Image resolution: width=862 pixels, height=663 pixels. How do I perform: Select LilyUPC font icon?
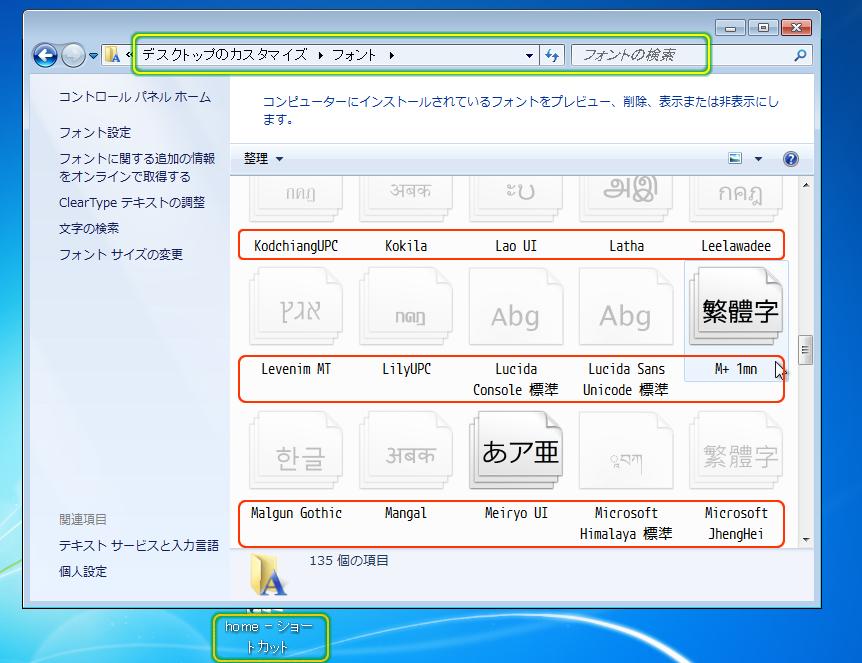tap(406, 306)
